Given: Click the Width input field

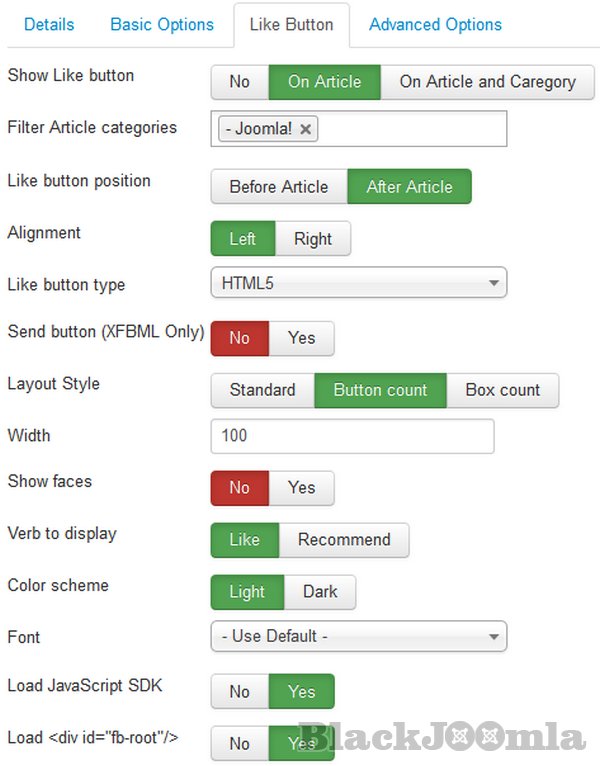Looking at the screenshot, I should pos(352,436).
